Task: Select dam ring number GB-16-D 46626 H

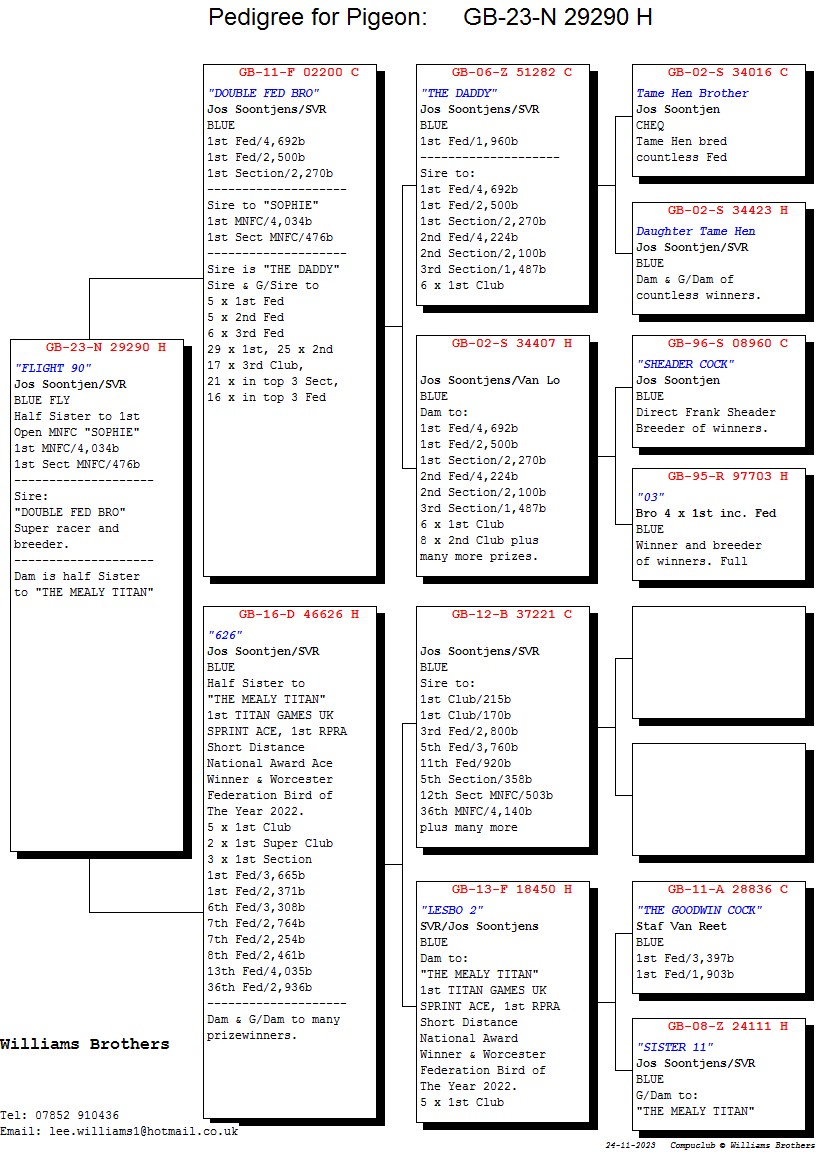Action: [x=291, y=614]
